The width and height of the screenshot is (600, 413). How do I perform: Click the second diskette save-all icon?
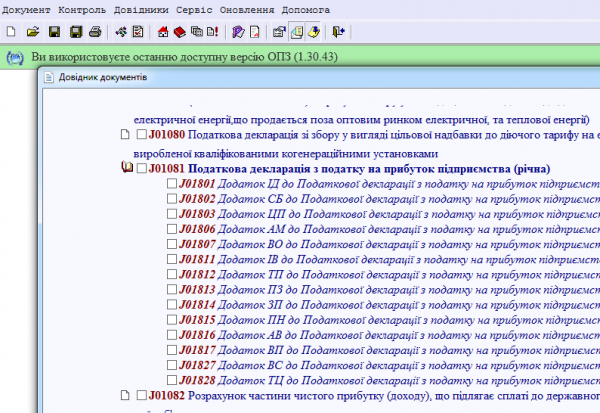pos(76,31)
